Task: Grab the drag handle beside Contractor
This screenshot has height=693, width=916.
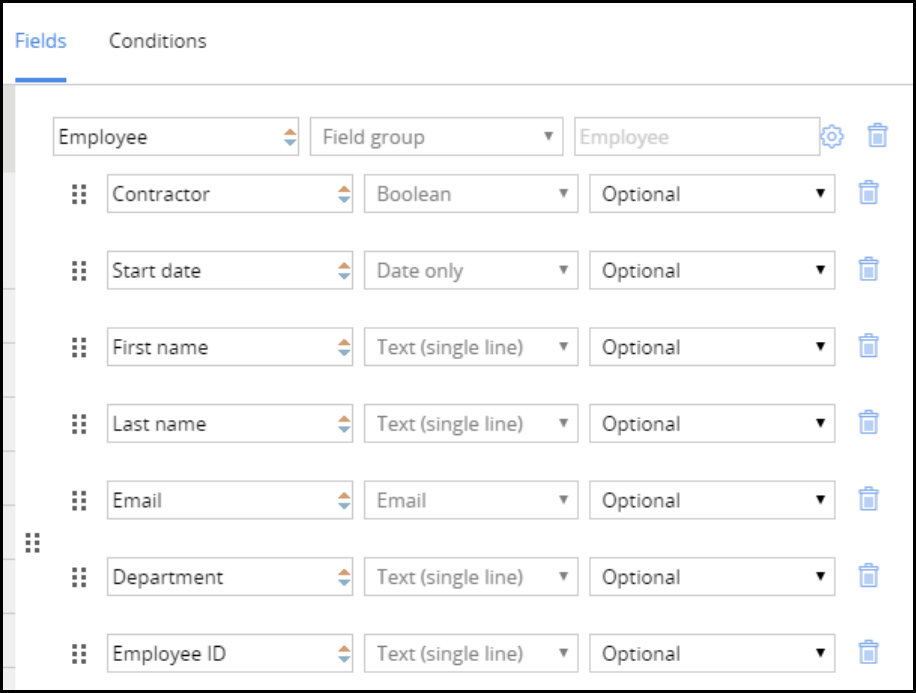Action: coord(79,194)
